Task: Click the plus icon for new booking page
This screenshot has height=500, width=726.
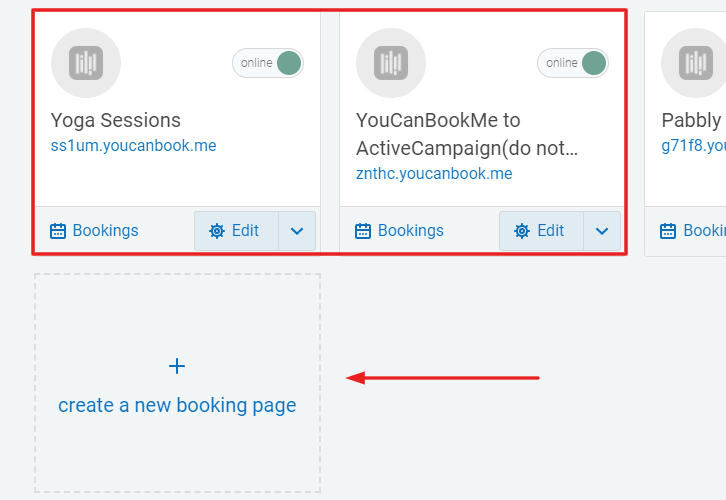Action: (177, 366)
